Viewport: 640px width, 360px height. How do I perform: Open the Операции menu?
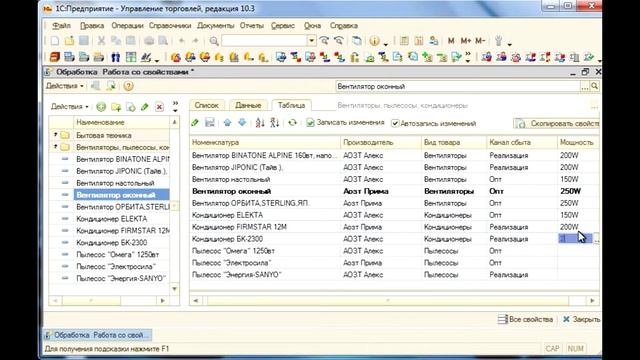coord(127,25)
